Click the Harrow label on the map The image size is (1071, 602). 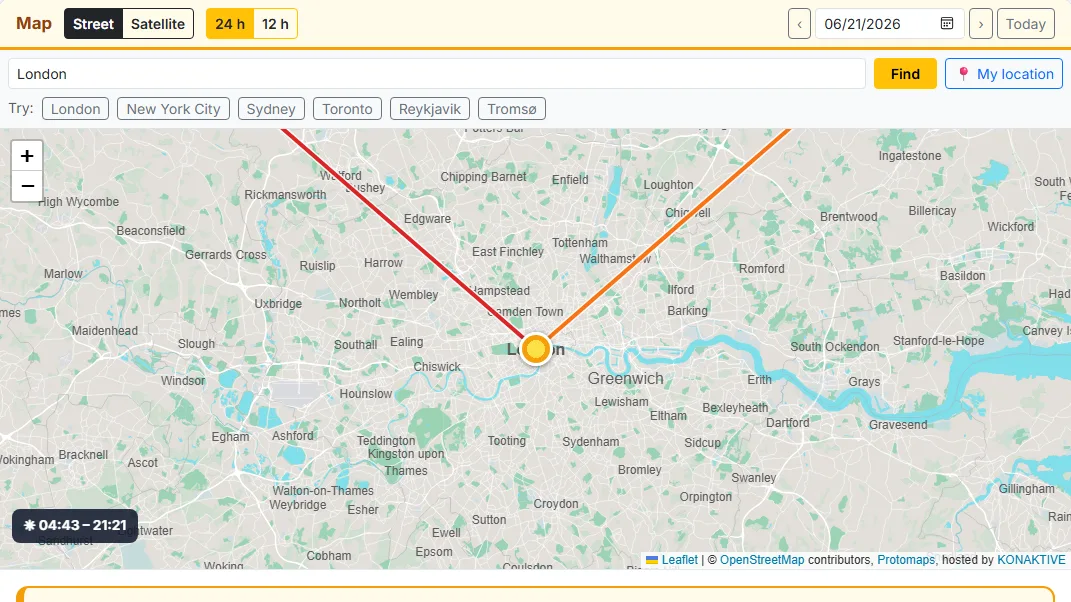click(383, 262)
